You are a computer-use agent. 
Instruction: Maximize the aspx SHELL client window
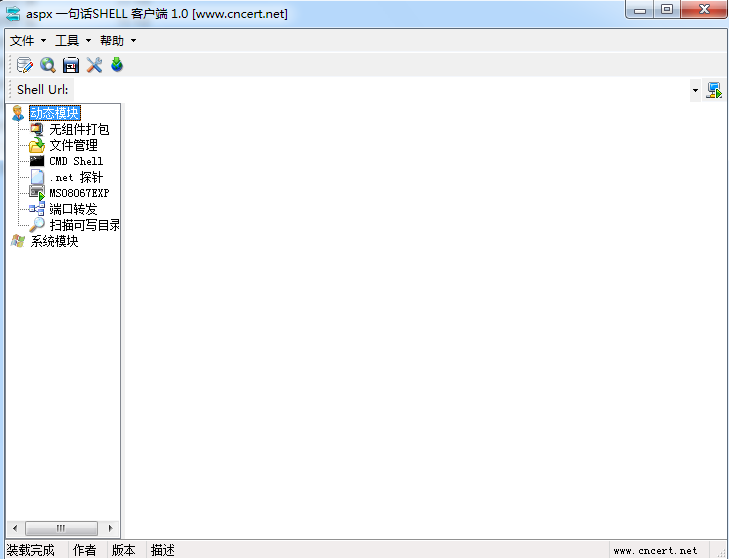(667, 9)
